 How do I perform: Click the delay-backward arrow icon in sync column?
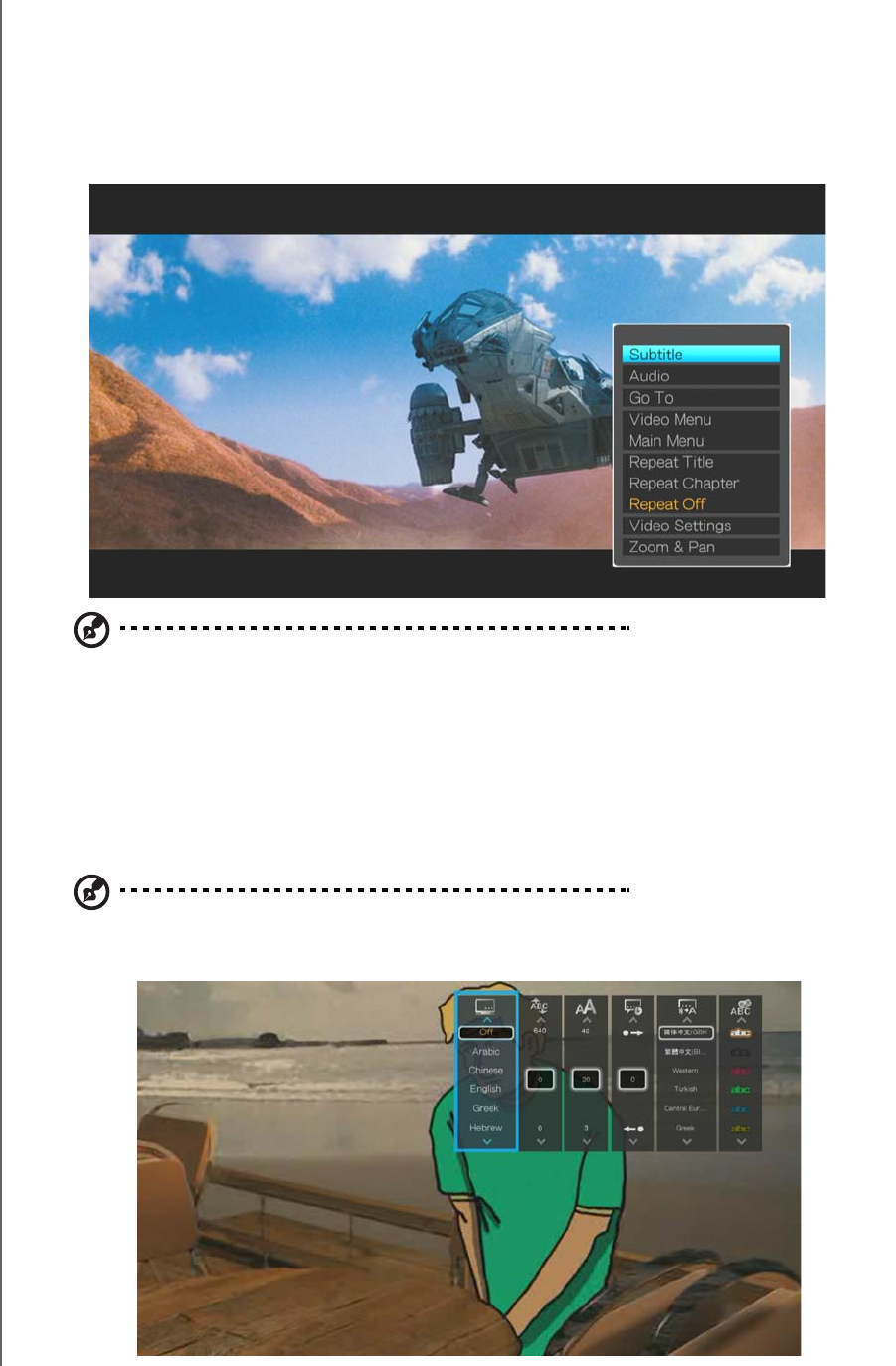point(632,1129)
